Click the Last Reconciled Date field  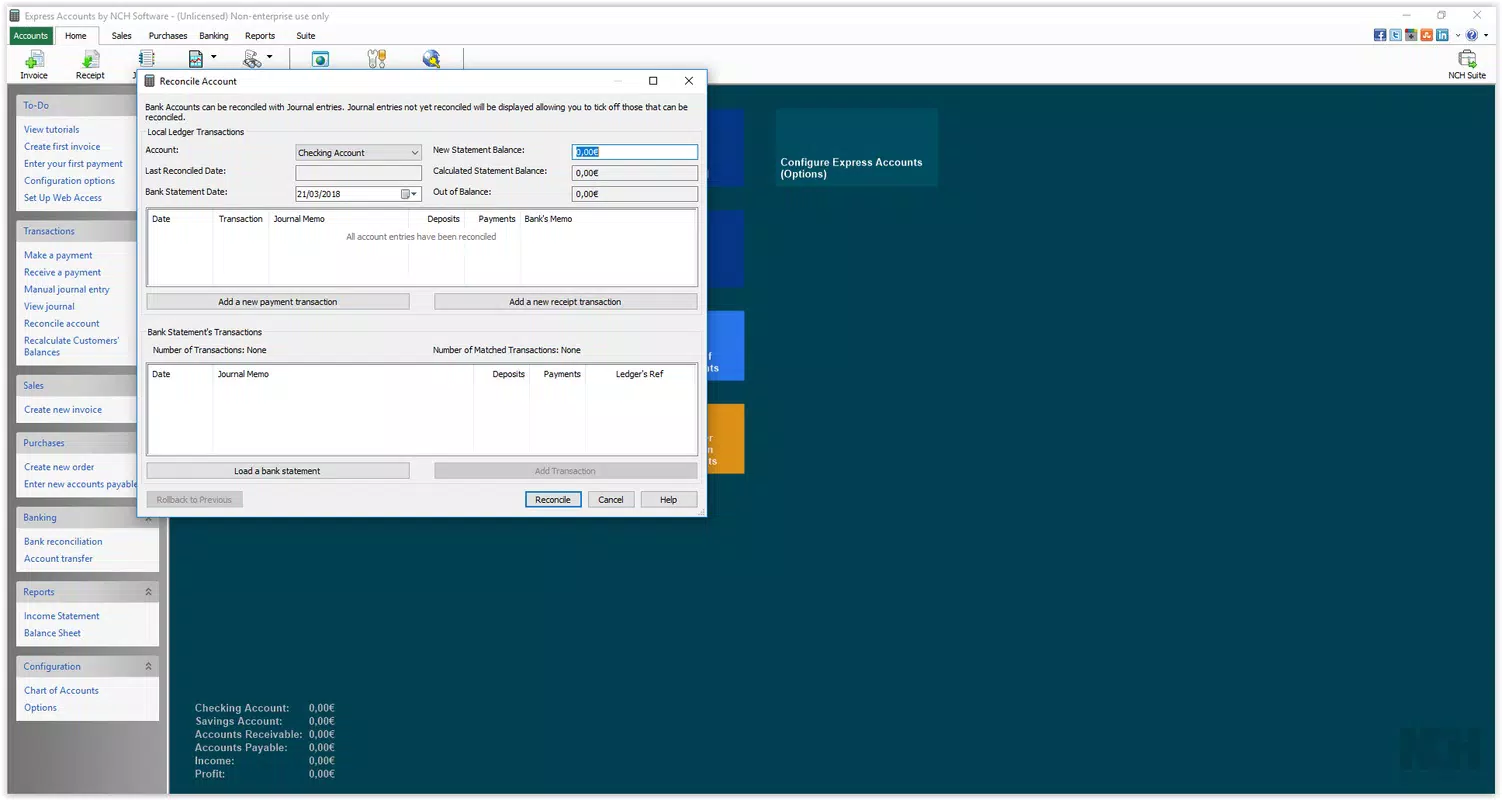click(x=358, y=173)
